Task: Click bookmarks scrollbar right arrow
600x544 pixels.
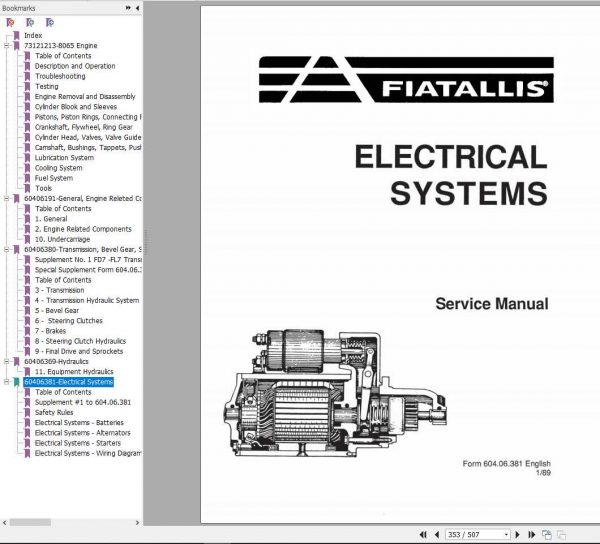Action: click(137, 523)
